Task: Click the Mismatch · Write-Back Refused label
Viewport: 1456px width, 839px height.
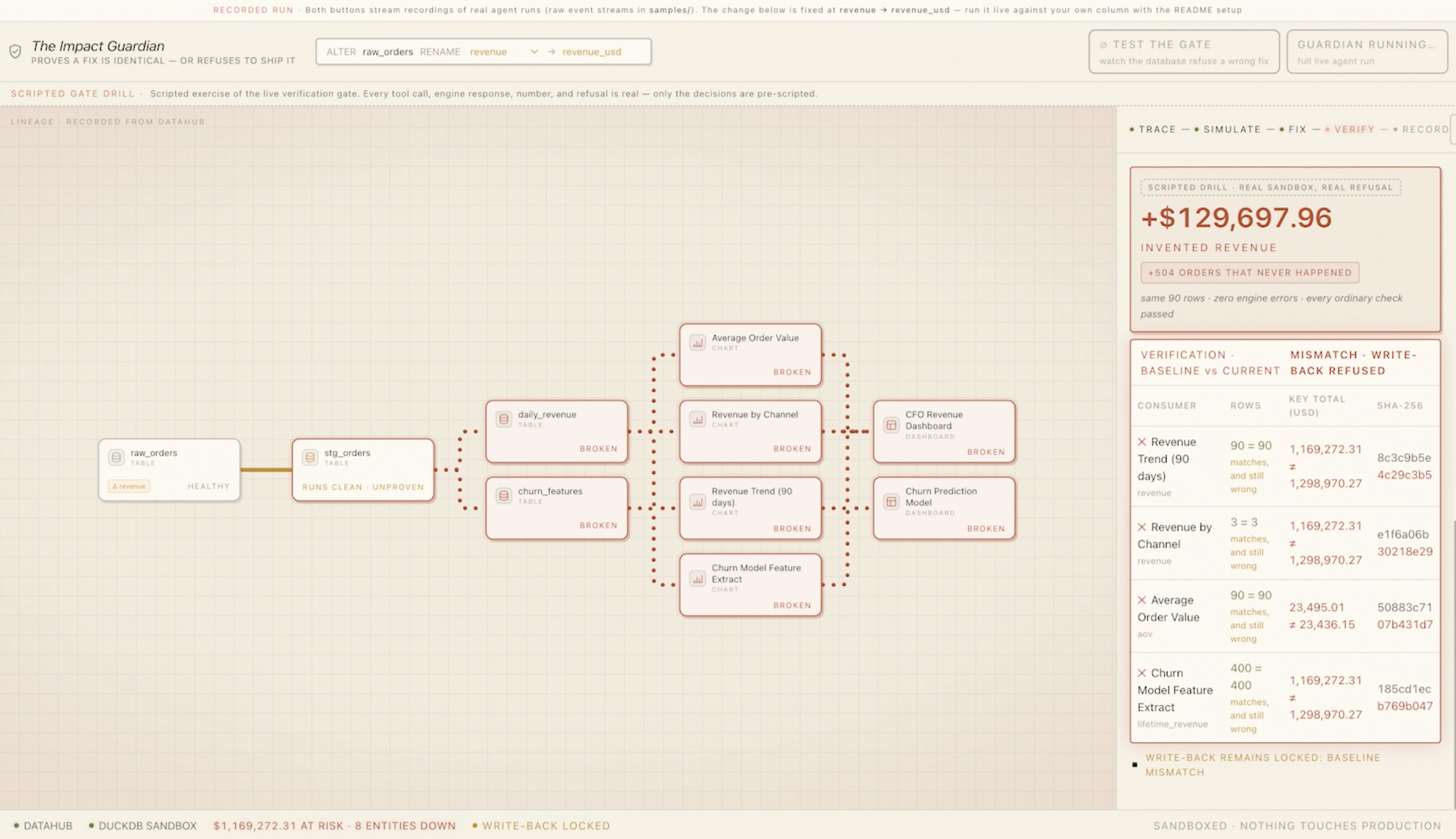Action: pos(1353,362)
